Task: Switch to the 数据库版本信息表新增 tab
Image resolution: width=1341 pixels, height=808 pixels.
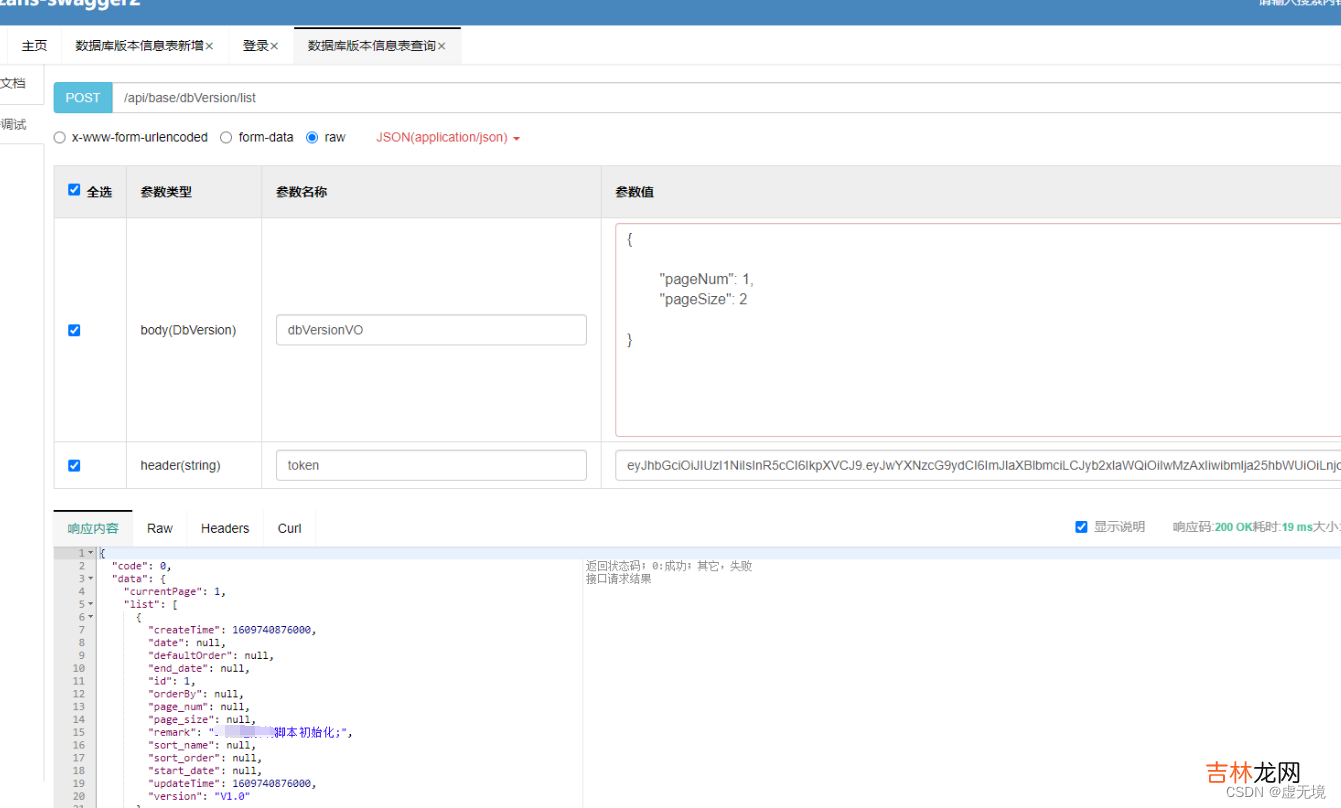Action: coord(139,46)
